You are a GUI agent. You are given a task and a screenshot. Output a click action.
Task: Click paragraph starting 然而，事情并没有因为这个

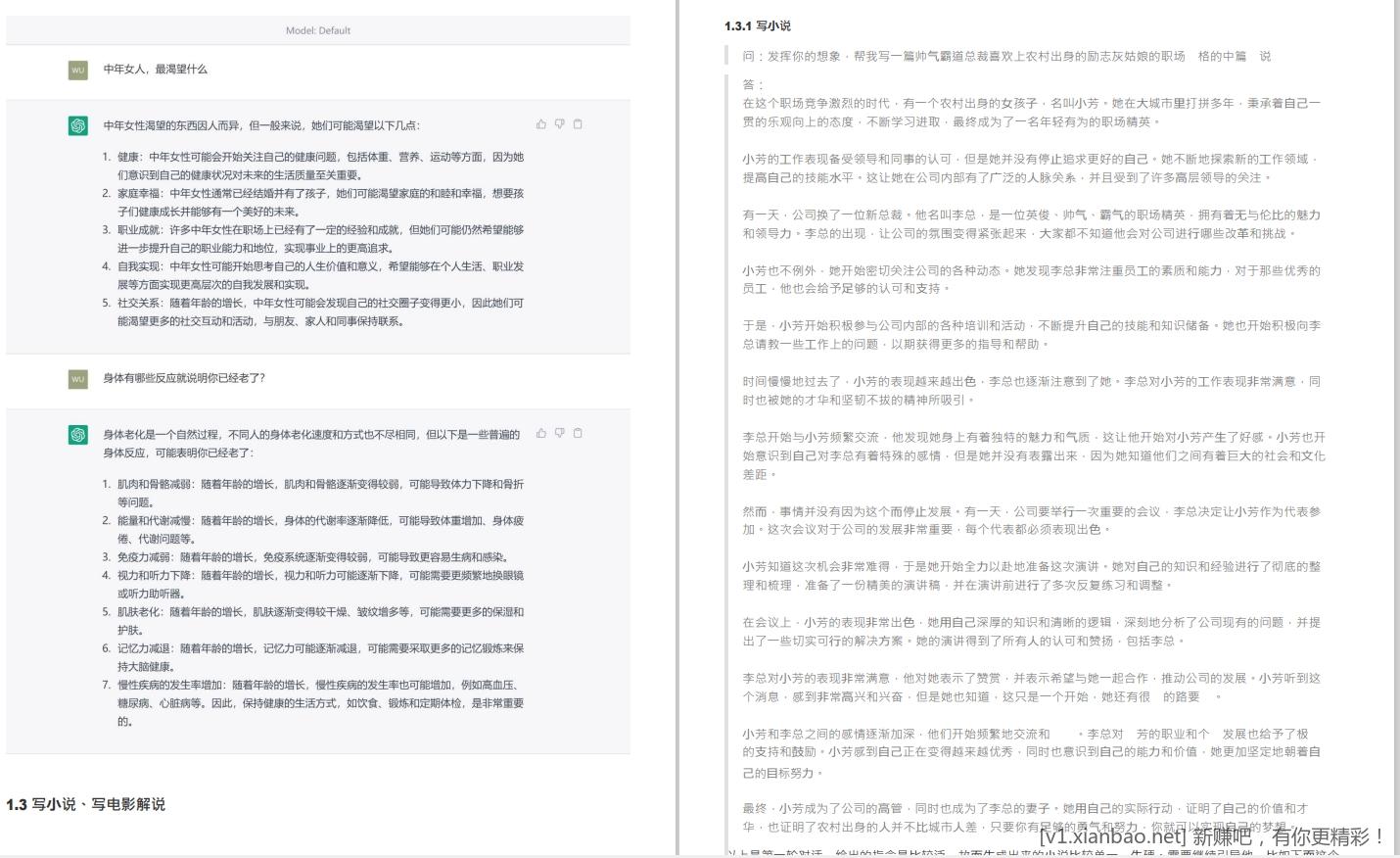pyautogui.click(x=1031, y=520)
